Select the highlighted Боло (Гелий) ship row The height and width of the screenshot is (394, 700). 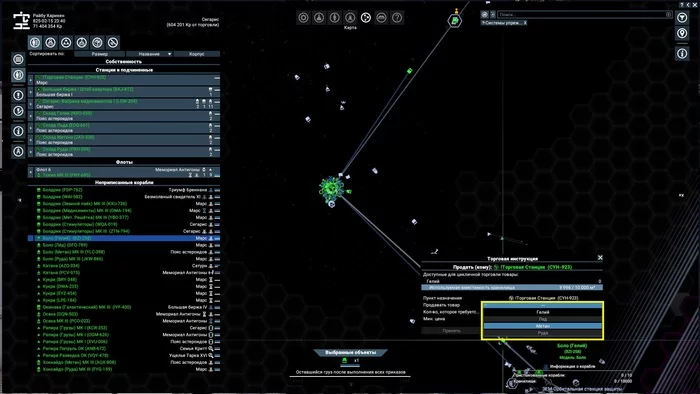(x=124, y=238)
